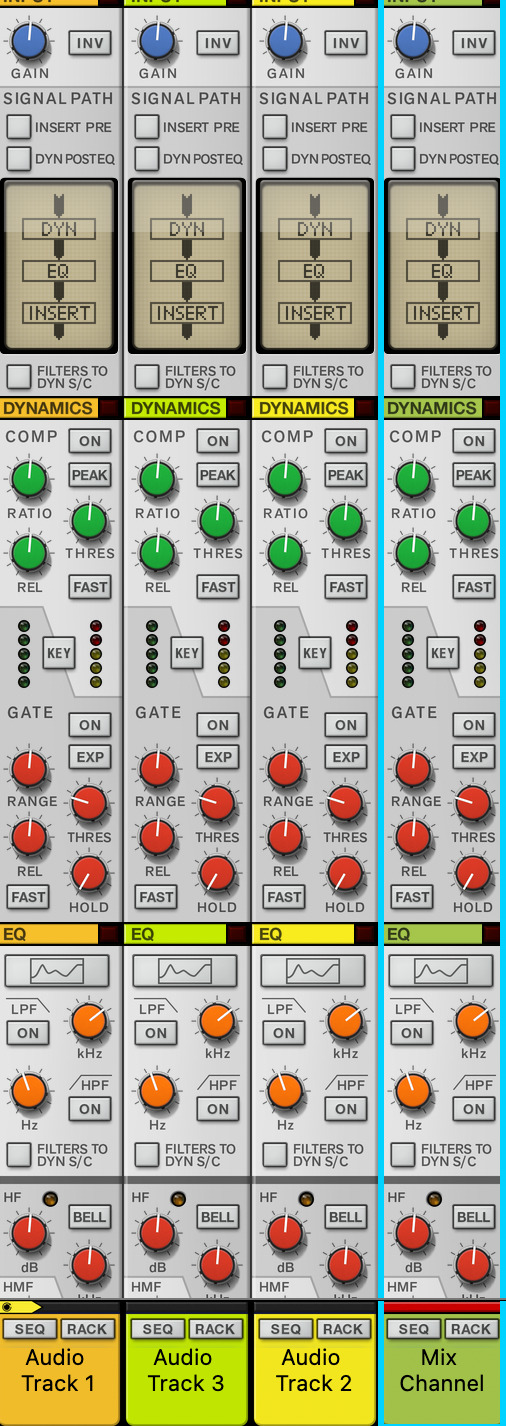Toggle GATE ON button for Audio Track 1
Image resolution: width=506 pixels, height=1426 pixels.
click(90, 725)
